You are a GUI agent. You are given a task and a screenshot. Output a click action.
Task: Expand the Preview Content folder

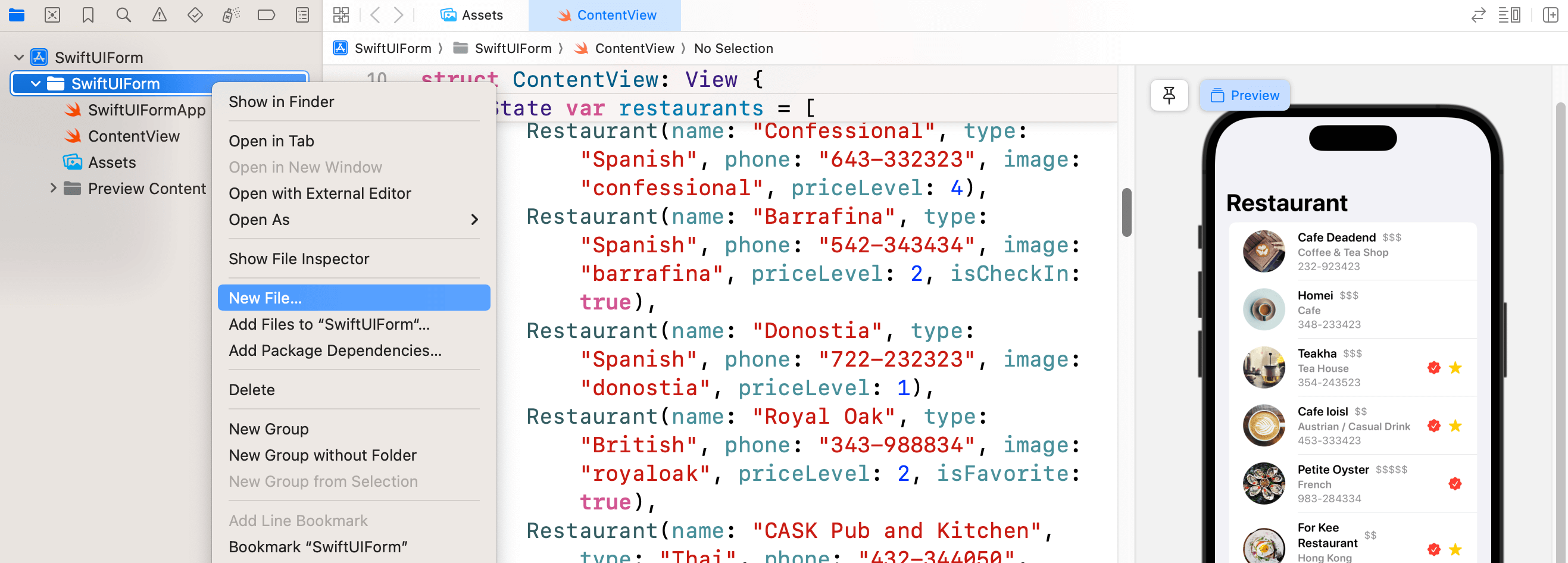coord(54,189)
